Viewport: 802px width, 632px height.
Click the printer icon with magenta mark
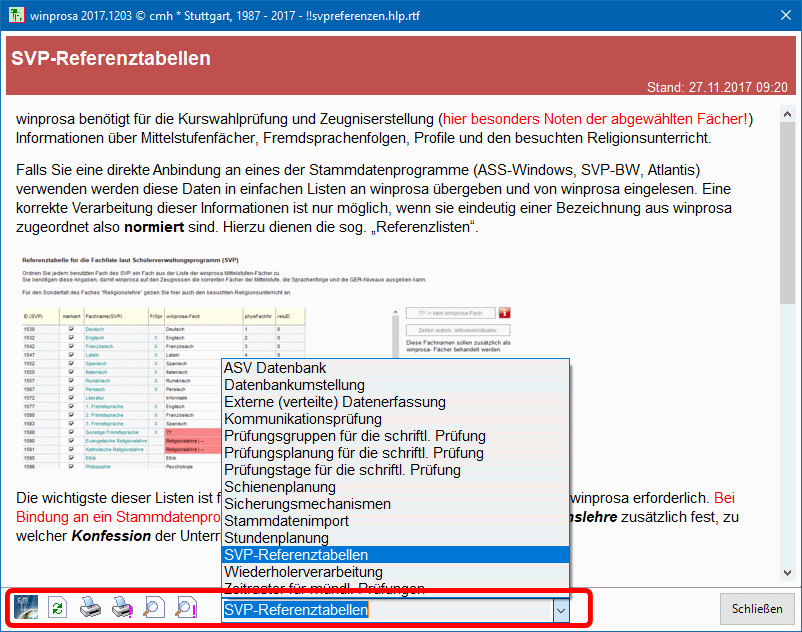[121, 608]
